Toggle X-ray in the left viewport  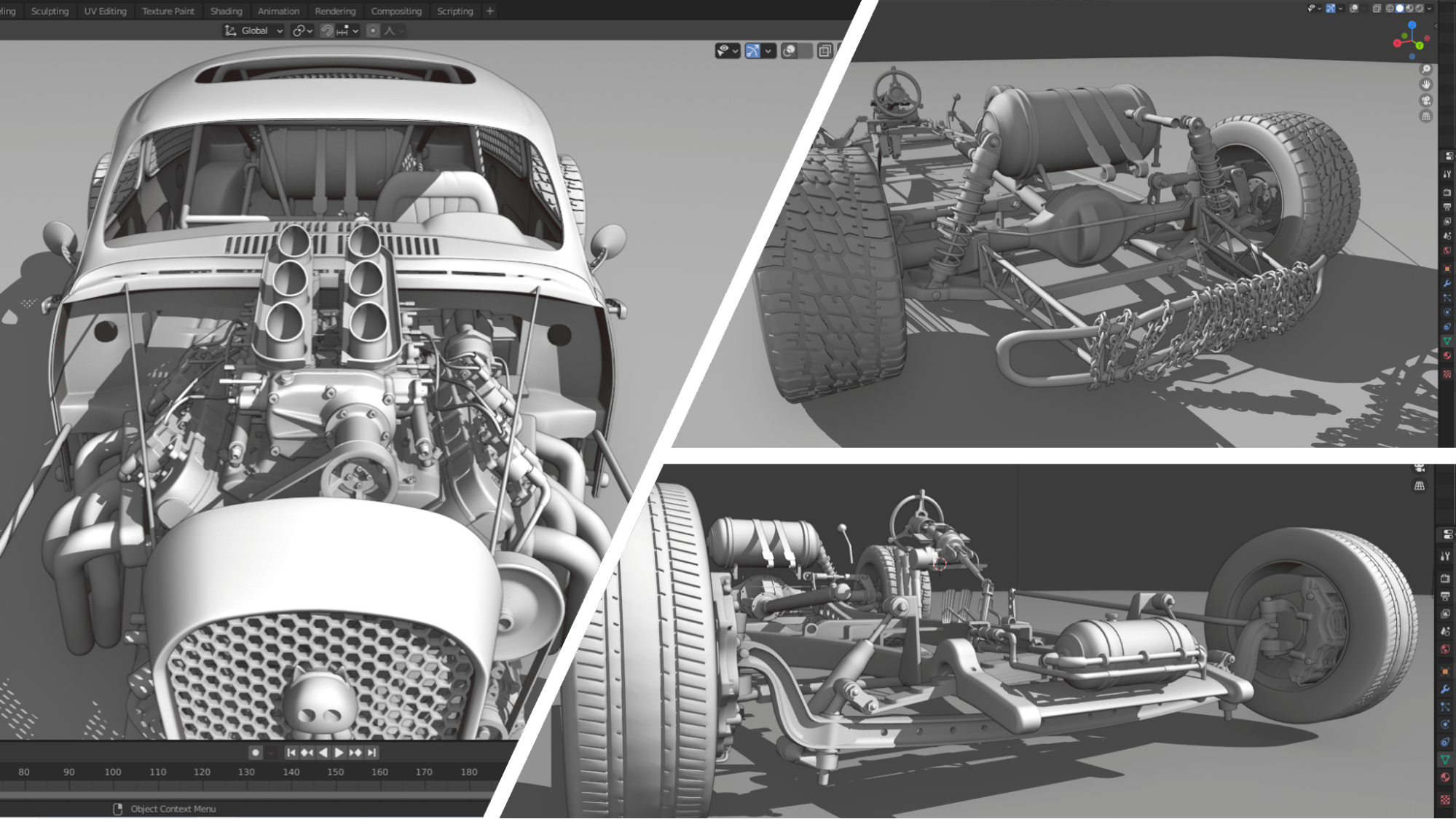click(825, 50)
